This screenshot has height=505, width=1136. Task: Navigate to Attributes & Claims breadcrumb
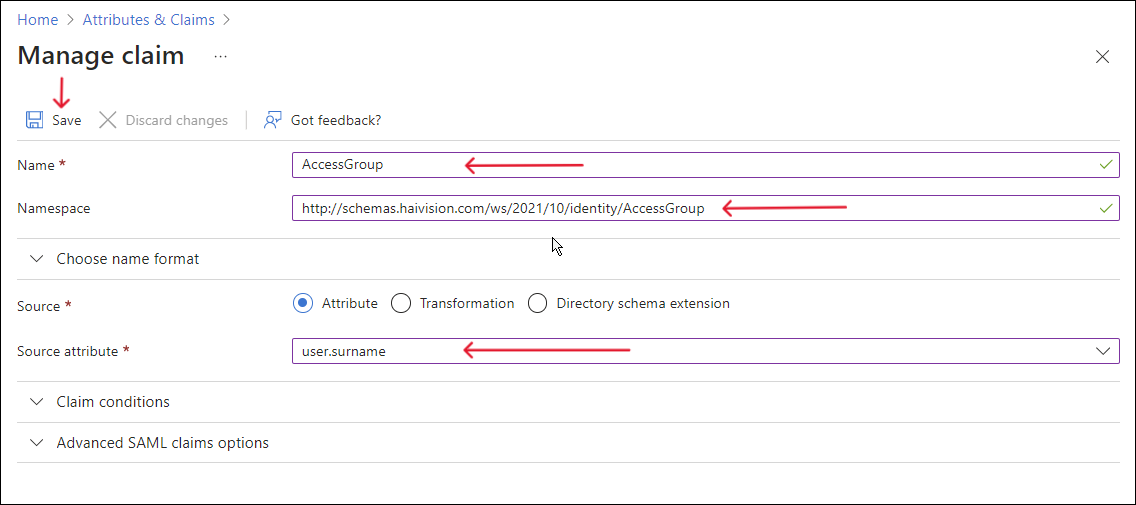[x=149, y=19]
